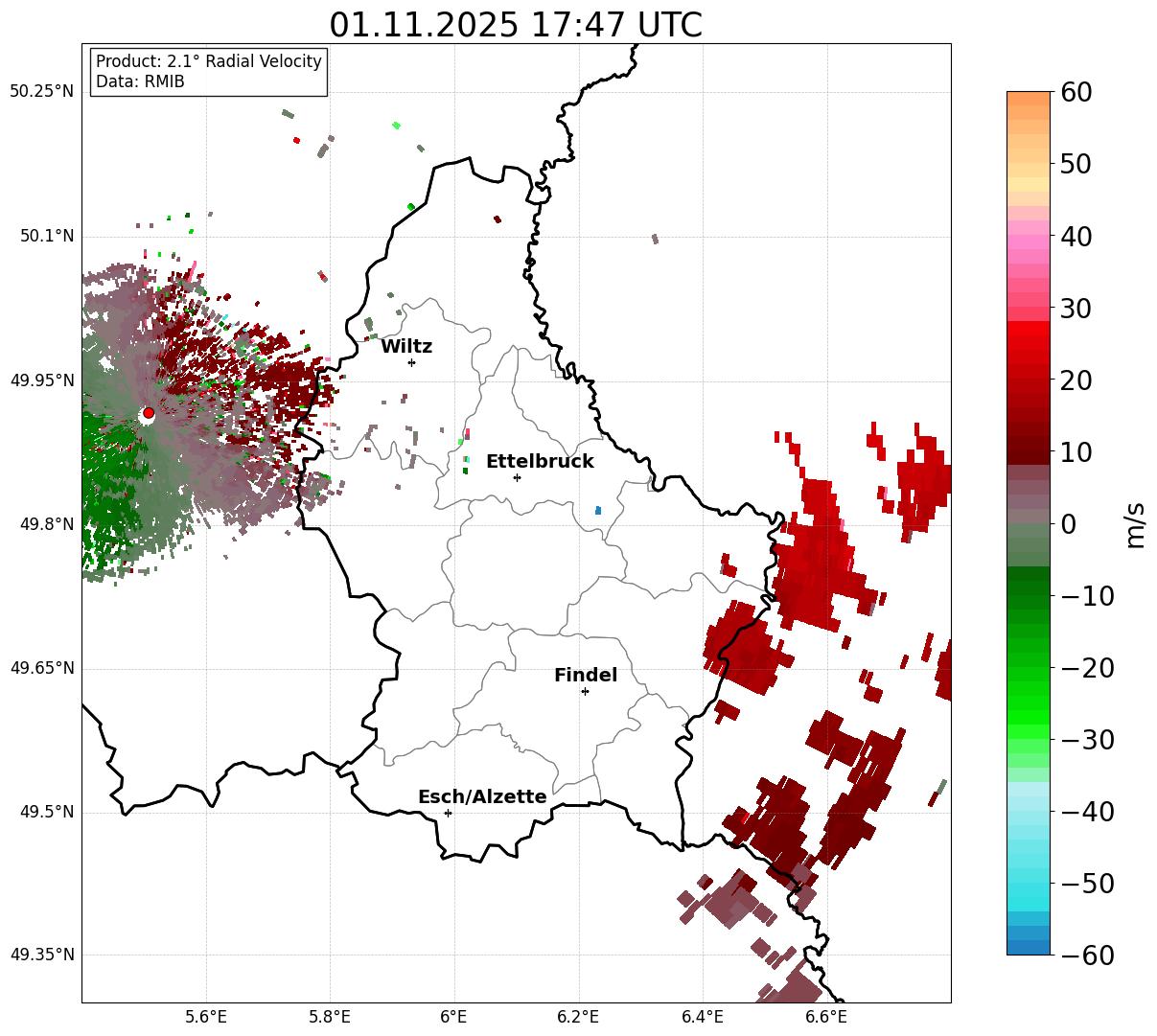Click the colorbar 50 tick label

[1076, 164]
